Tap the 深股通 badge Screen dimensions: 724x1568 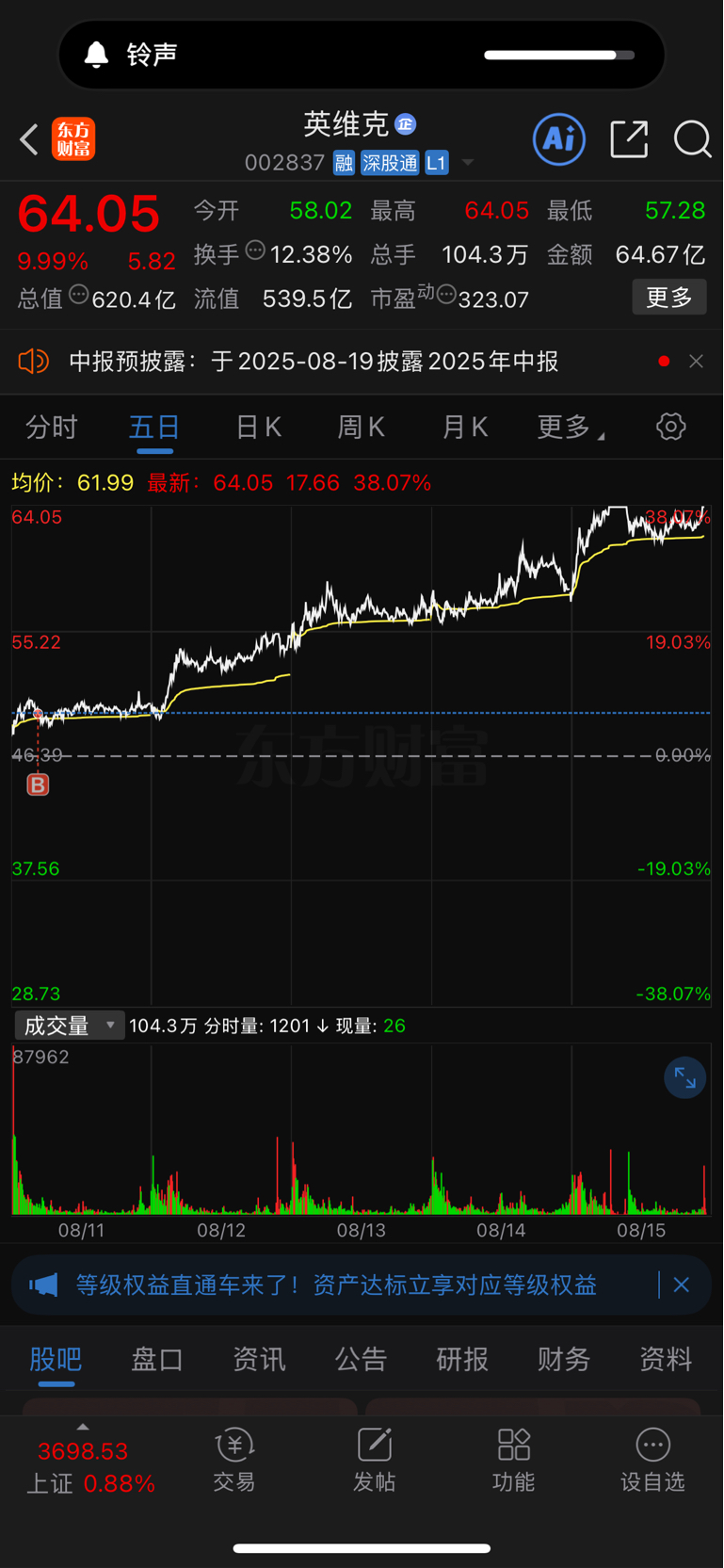tap(390, 163)
